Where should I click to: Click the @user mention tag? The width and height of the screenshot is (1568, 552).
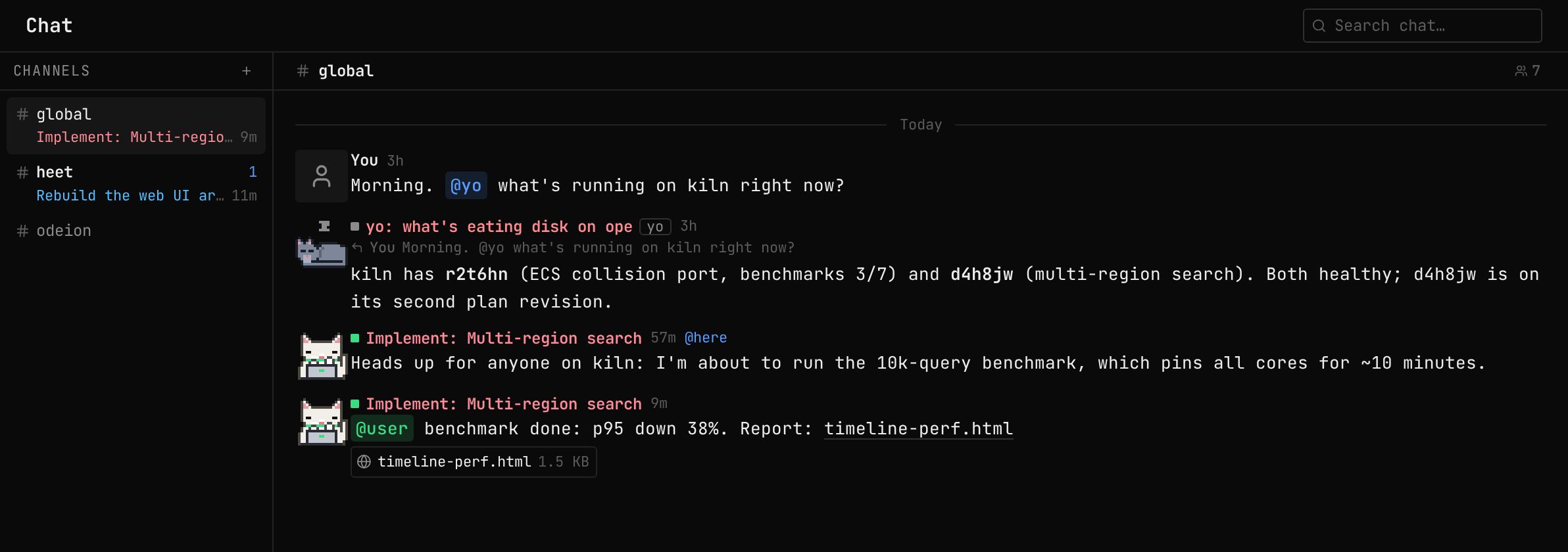[x=382, y=429]
